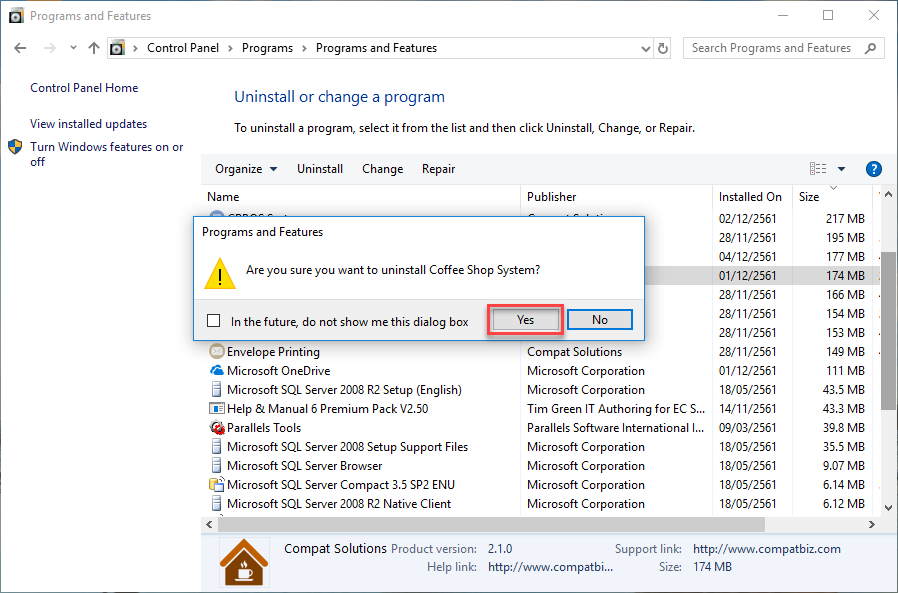Click Change in the toolbar
Screen dimensions: 898x593
click(x=383, y=169)
